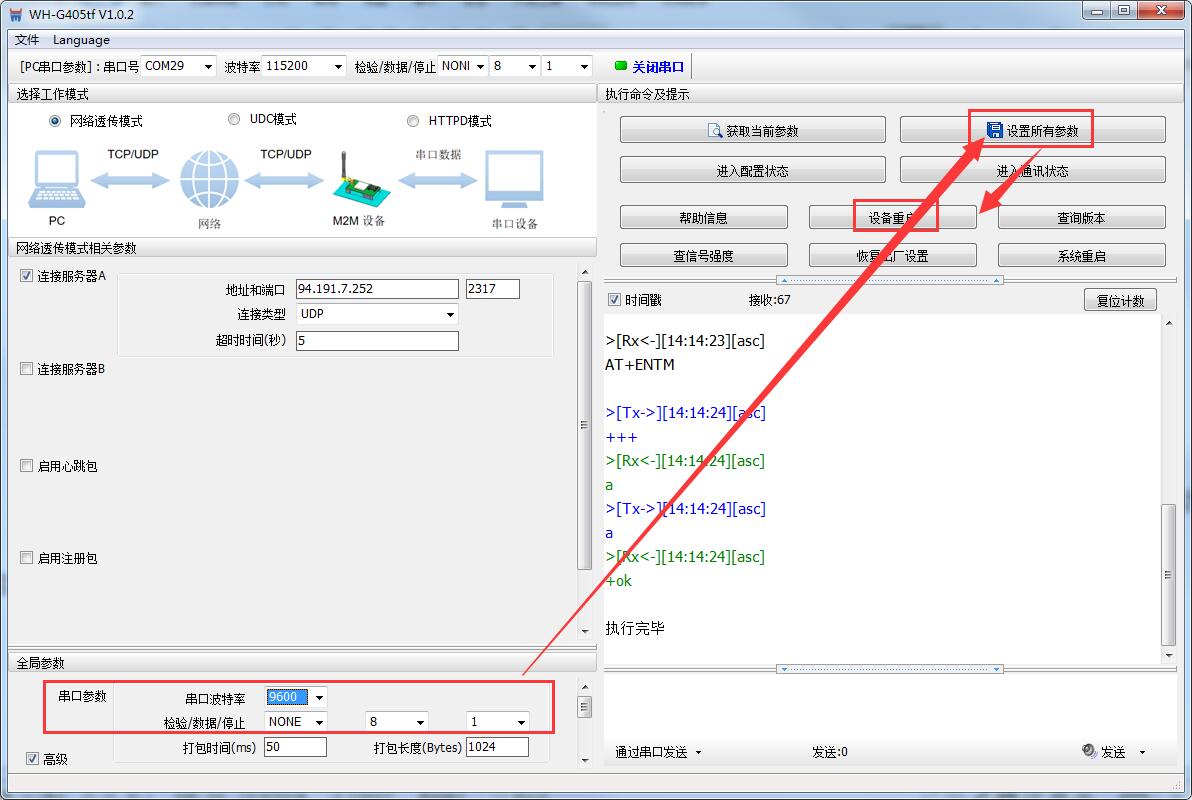
Task: Uncheck the 时间戳 timestamp checkbox
Action: coord(614,300)
